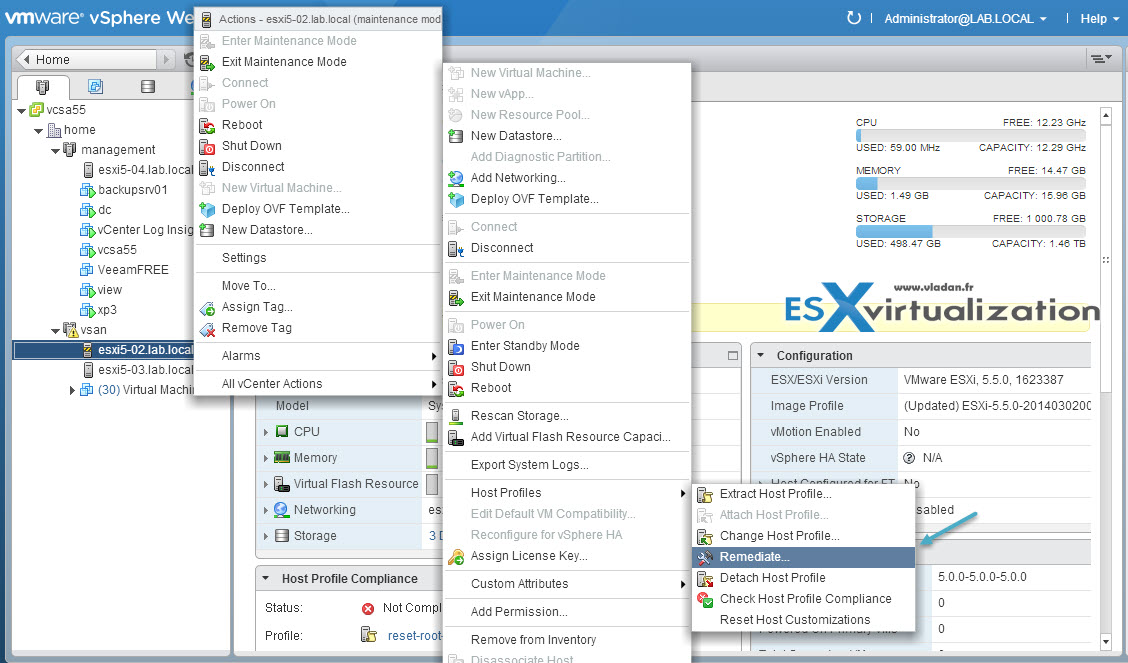Collapse the Host Profile Compliance panel
The image size is (1128, 663).
pyautogui.click(x=265, y=578)
